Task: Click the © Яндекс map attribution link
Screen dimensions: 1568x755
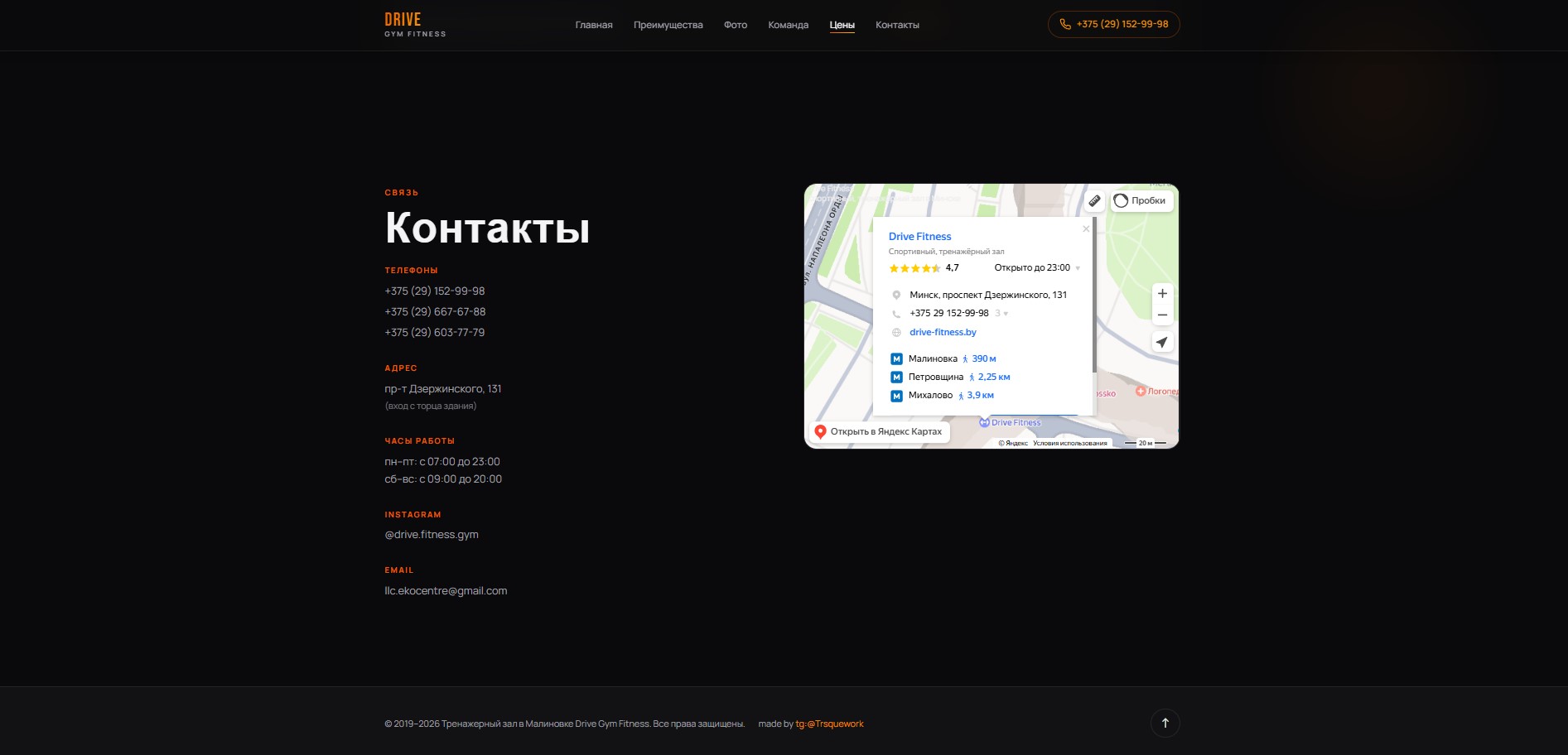Action: point(1013,444)
